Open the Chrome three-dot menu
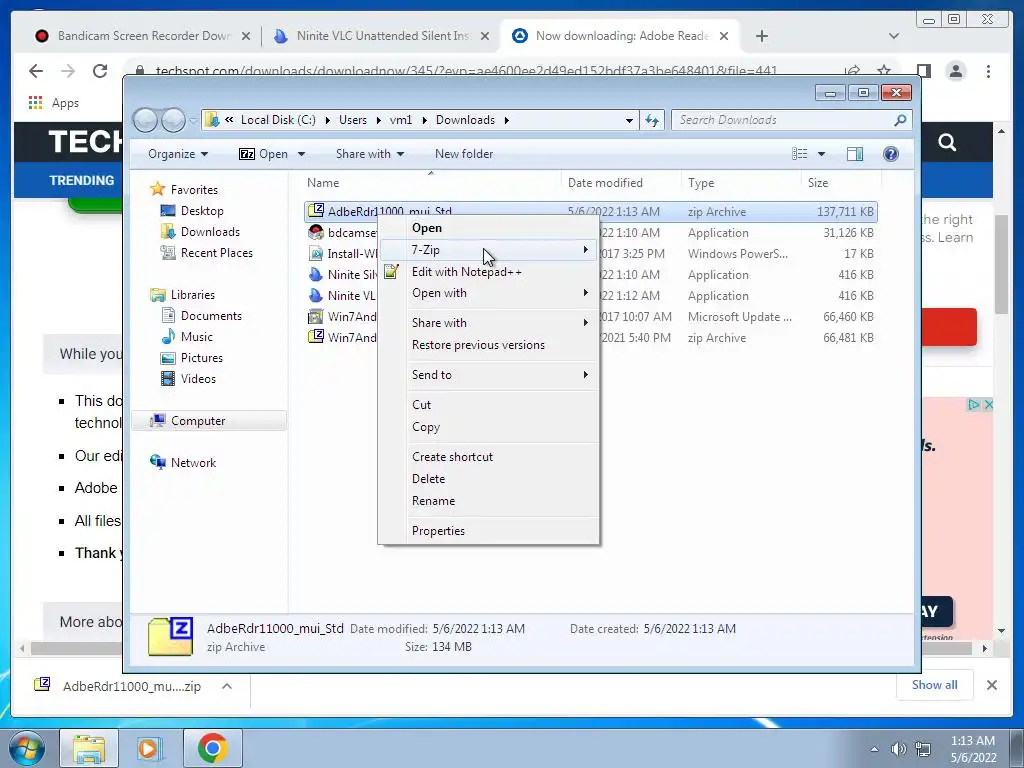The height and width of the screenshot is (768, 1024). click(988, 71)
